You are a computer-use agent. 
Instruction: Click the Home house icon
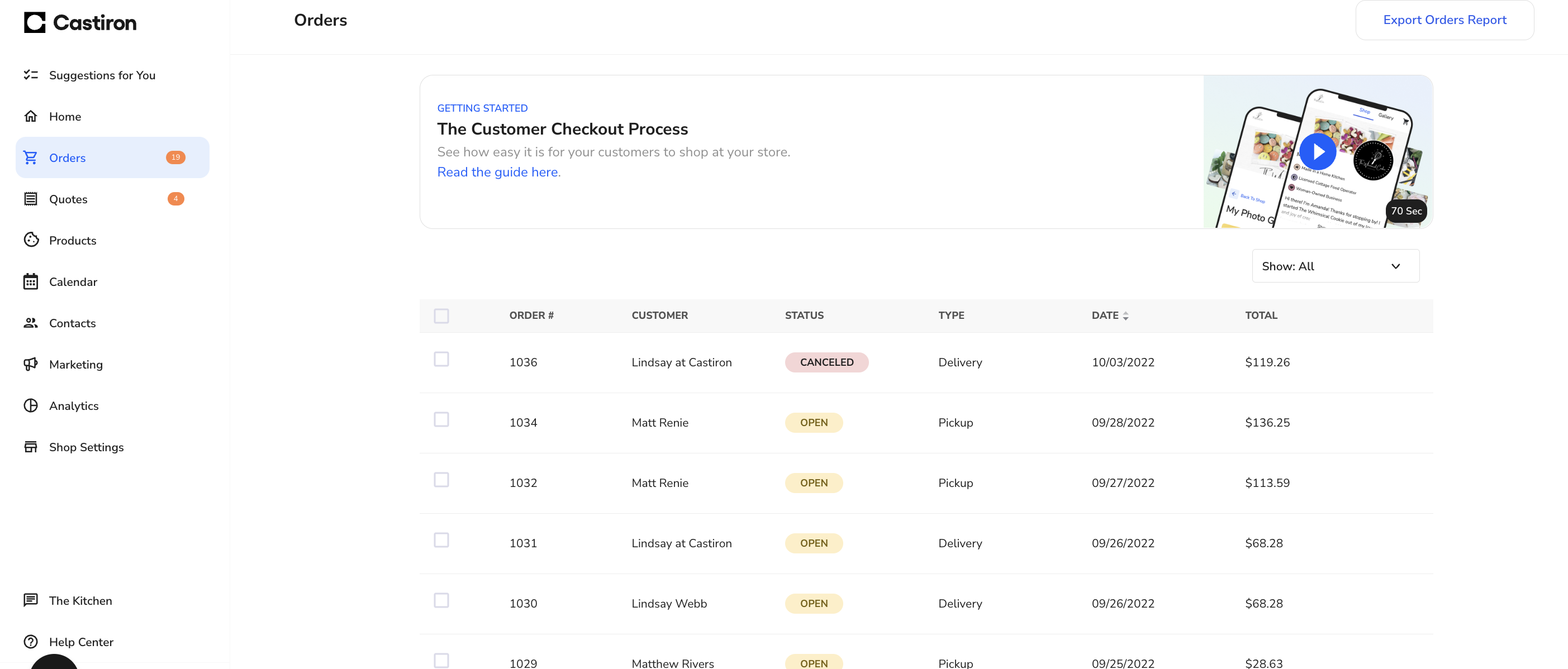30,116
